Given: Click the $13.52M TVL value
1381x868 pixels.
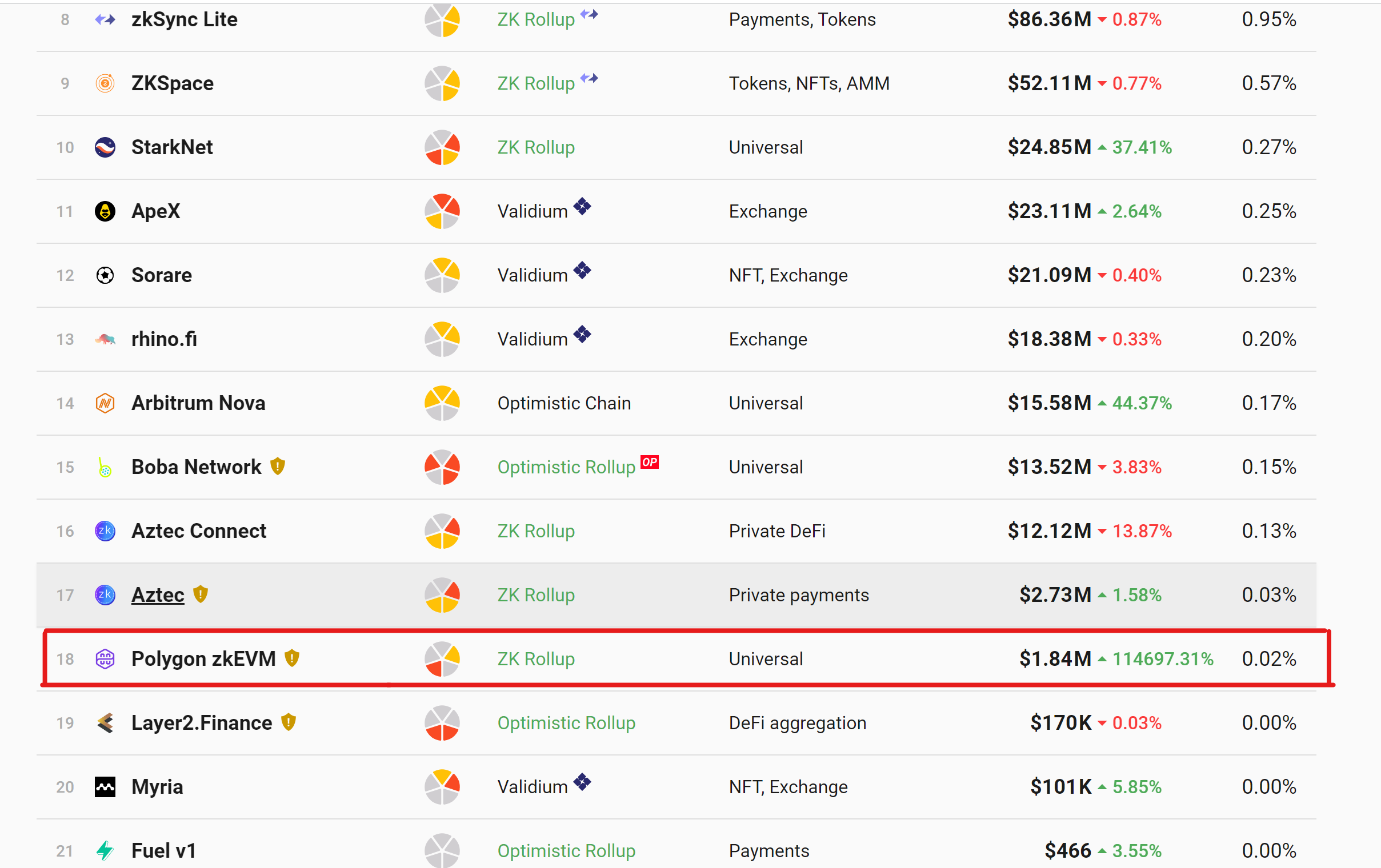Looking at the screenshot, I should (1050, 467).
